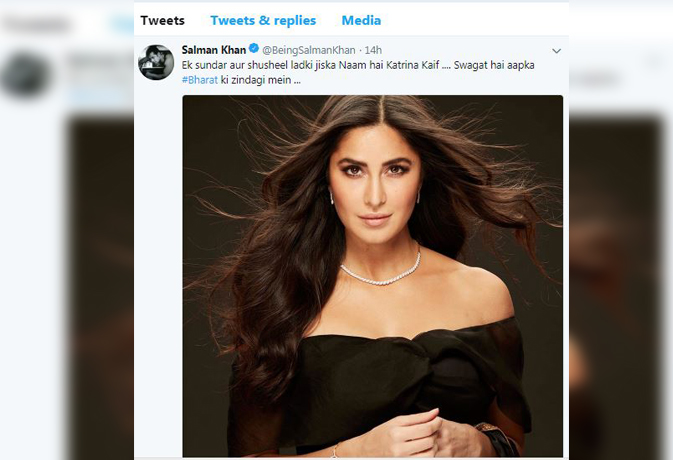This screenshot has width=673, height=460.
Task: Click Salman Khan's profile avatar
Action: 156,62
